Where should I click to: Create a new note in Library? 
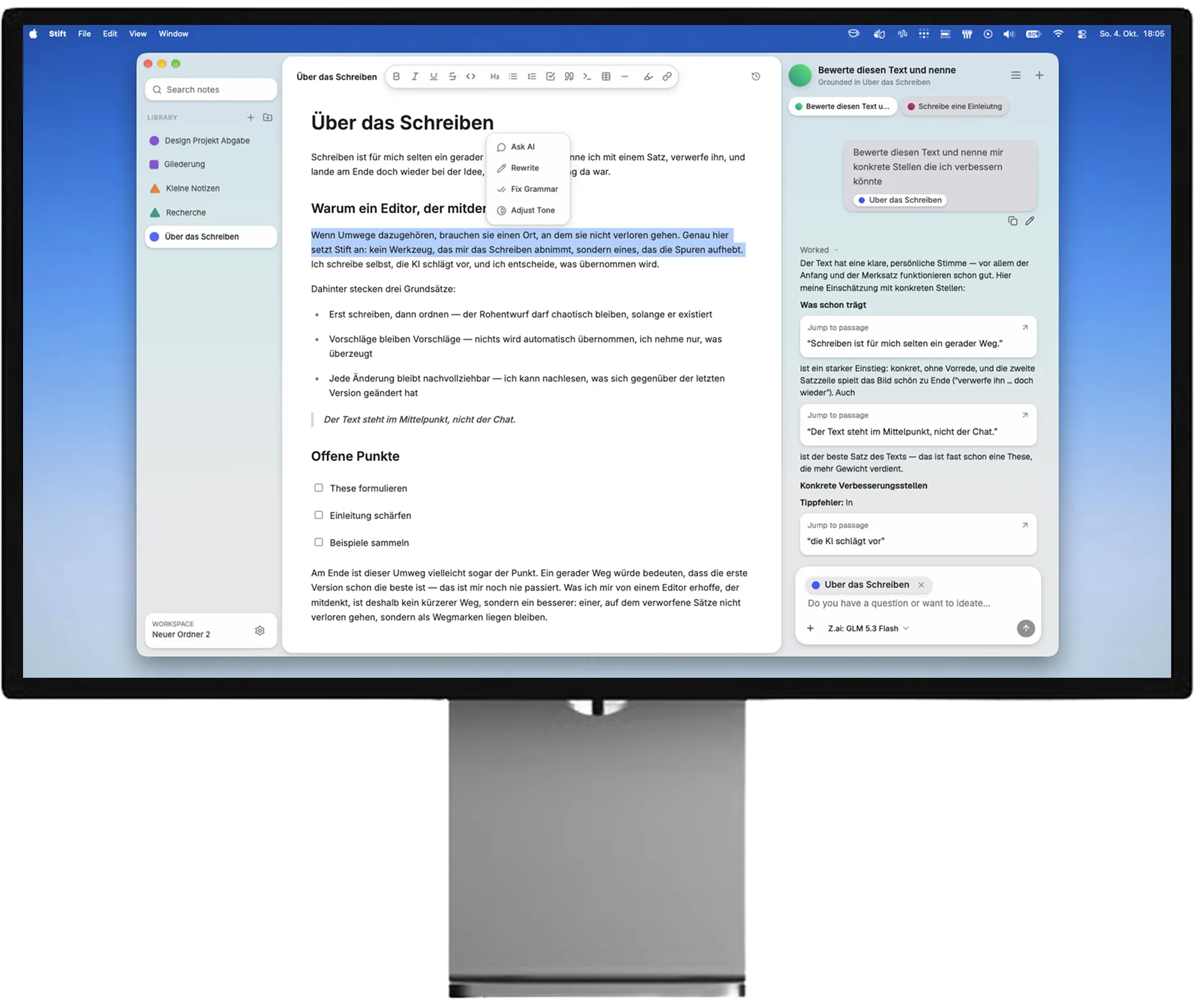click(251, 118)
